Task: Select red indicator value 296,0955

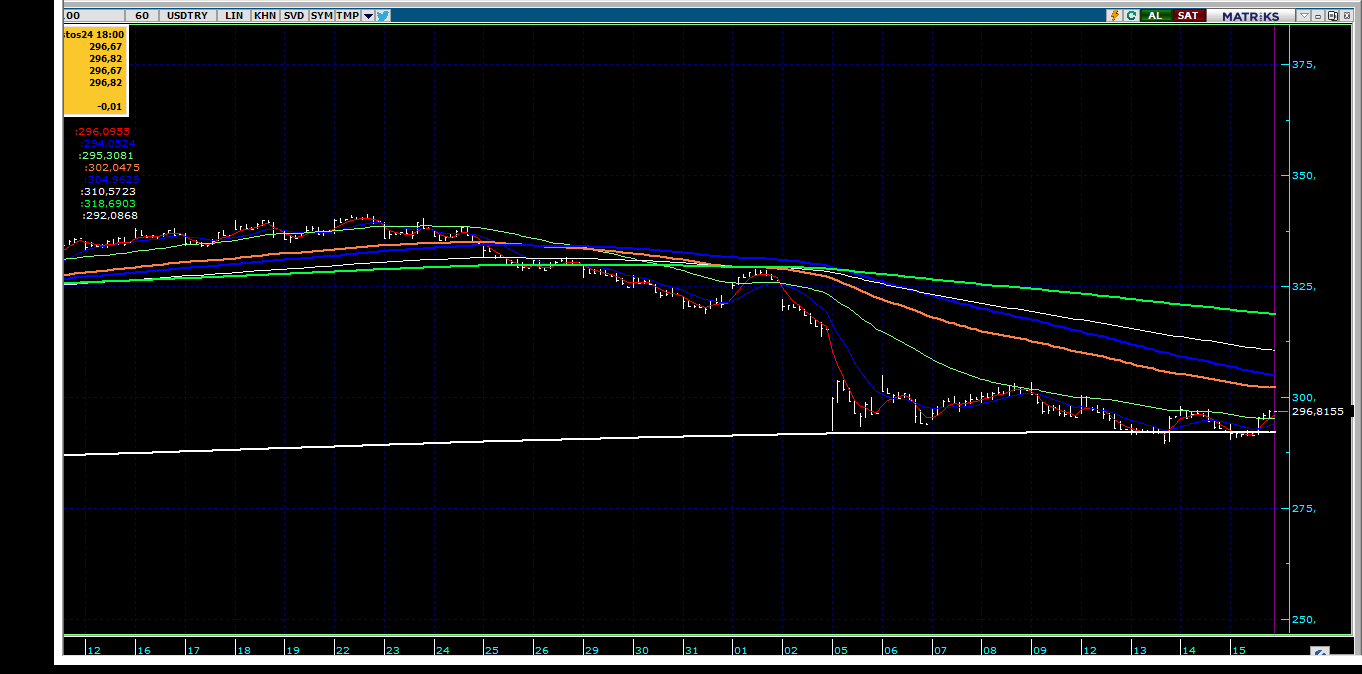Action: 103,131
